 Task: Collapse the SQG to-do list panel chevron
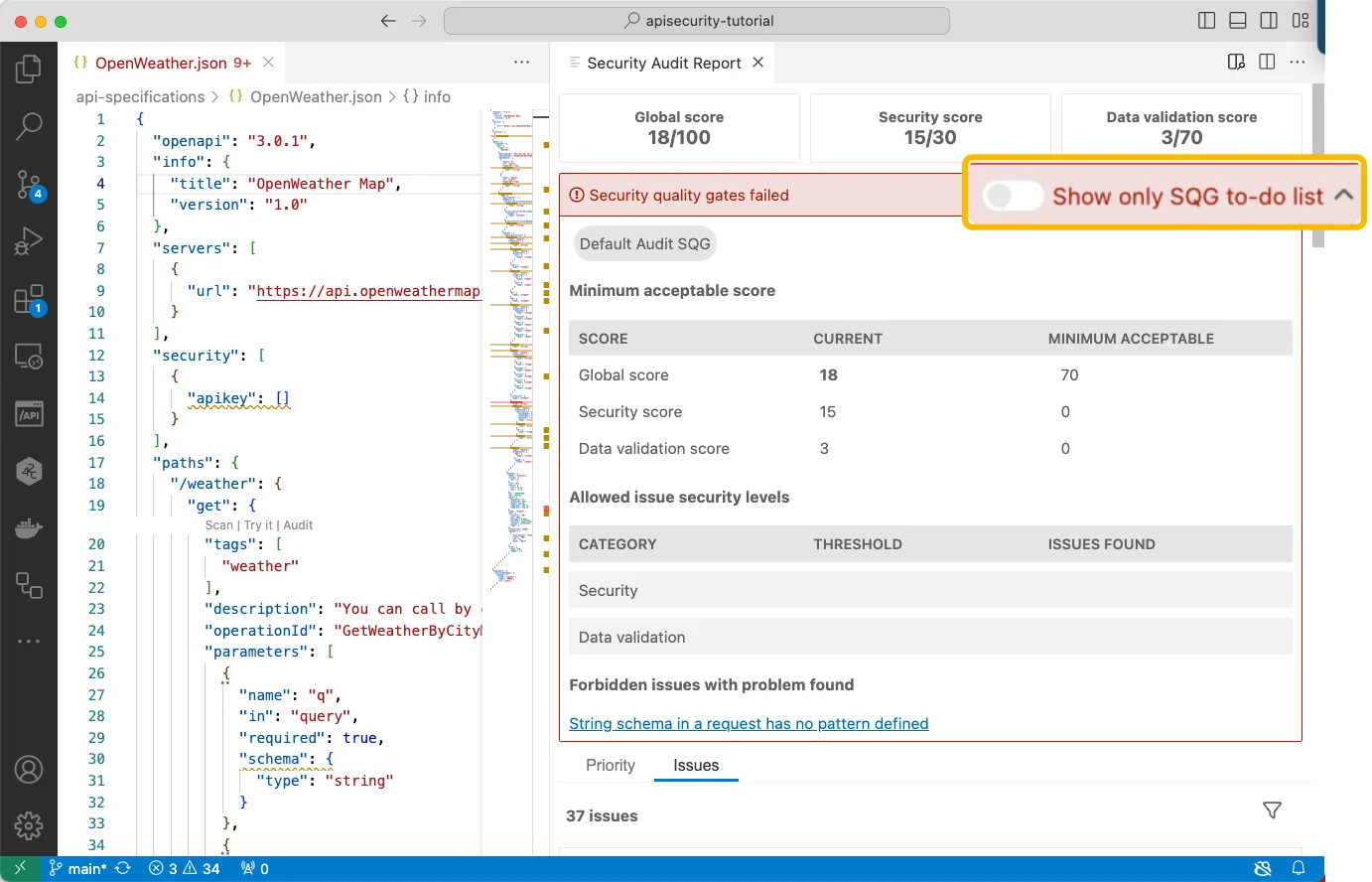point(1345,195)
